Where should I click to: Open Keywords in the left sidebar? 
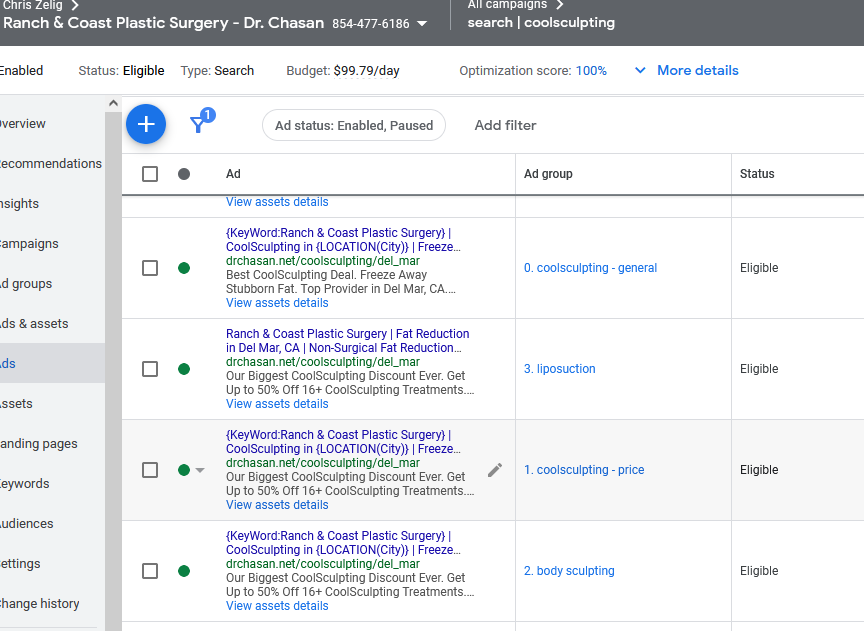click(24, 483)
